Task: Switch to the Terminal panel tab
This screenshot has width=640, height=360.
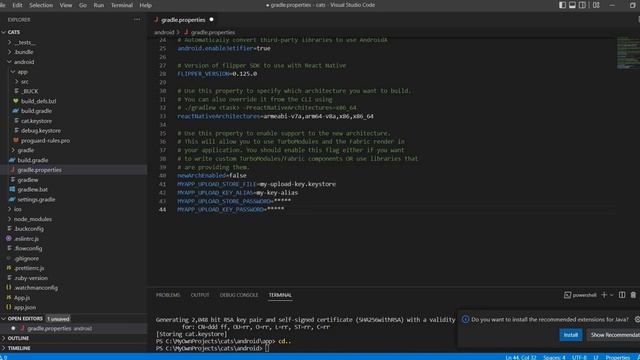Action: (x=280, y=295)
